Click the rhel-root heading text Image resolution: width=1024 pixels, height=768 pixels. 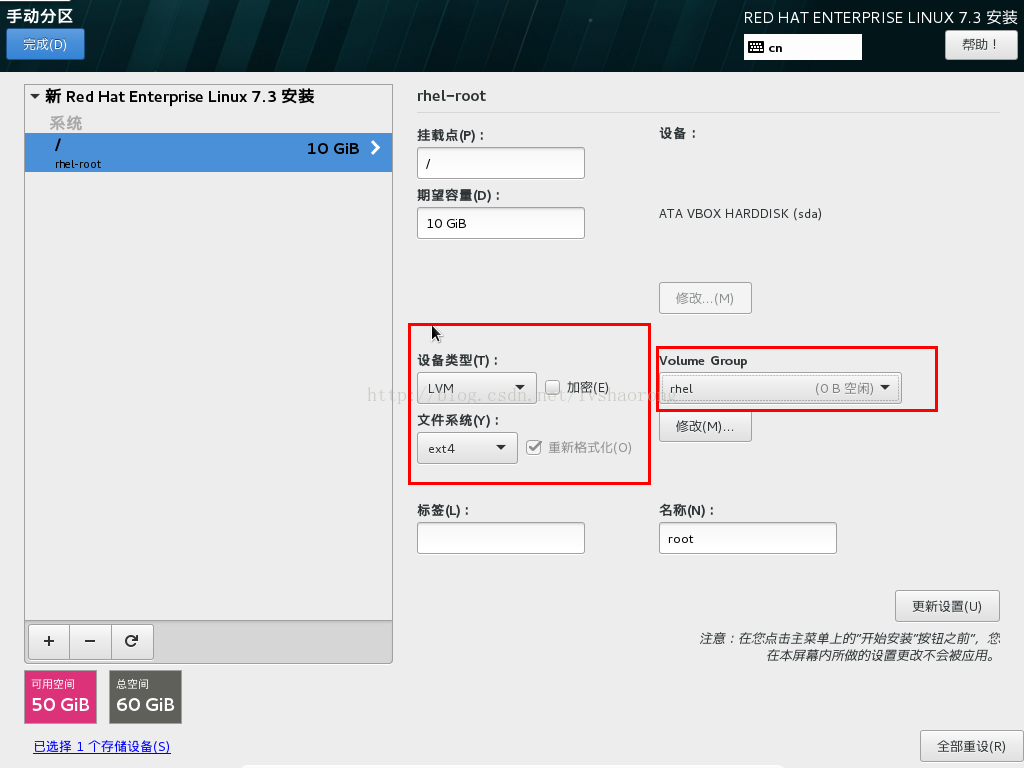[x=451, y=96]
